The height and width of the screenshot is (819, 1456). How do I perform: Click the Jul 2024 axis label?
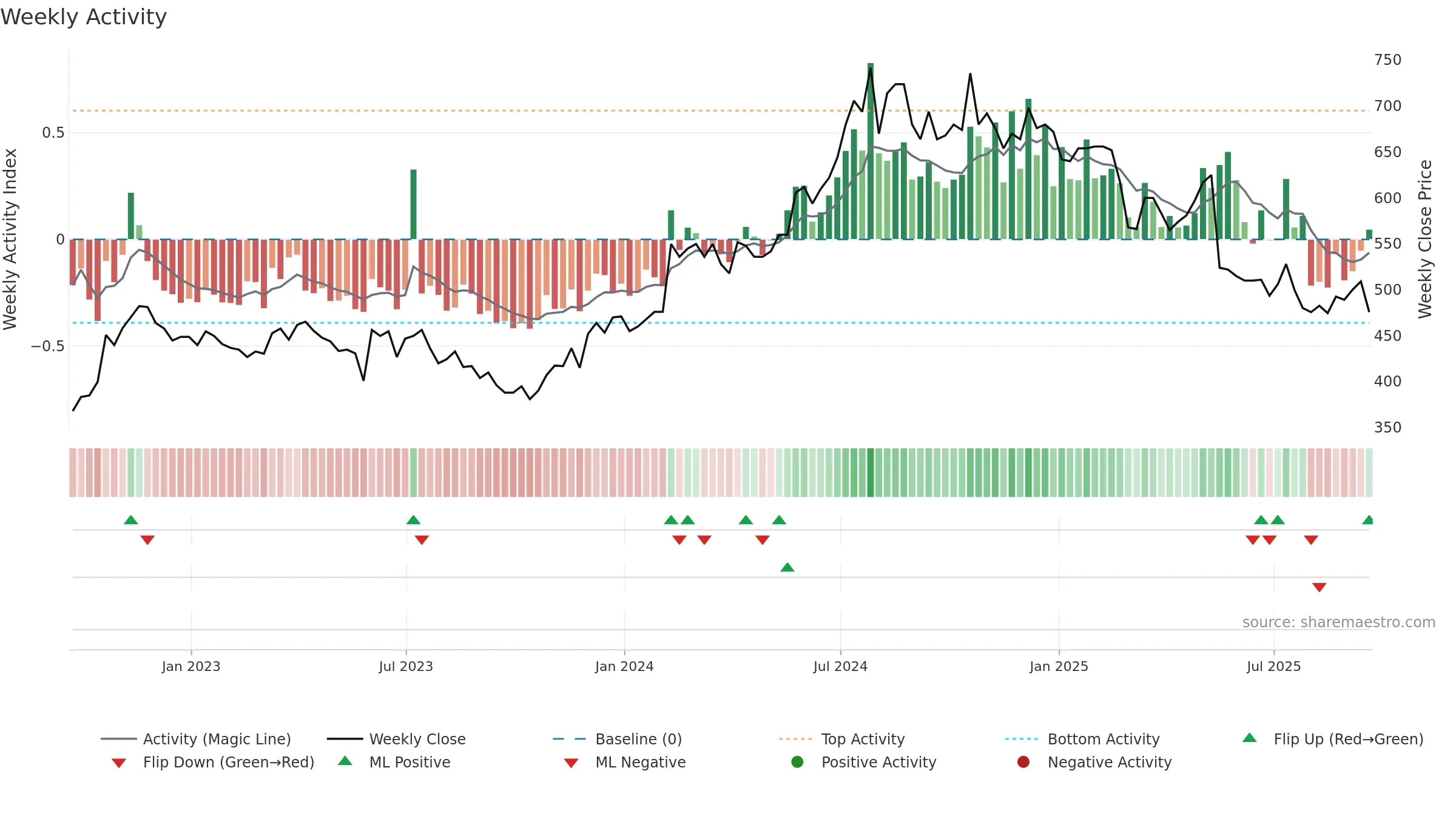click(x=840, y=667)
